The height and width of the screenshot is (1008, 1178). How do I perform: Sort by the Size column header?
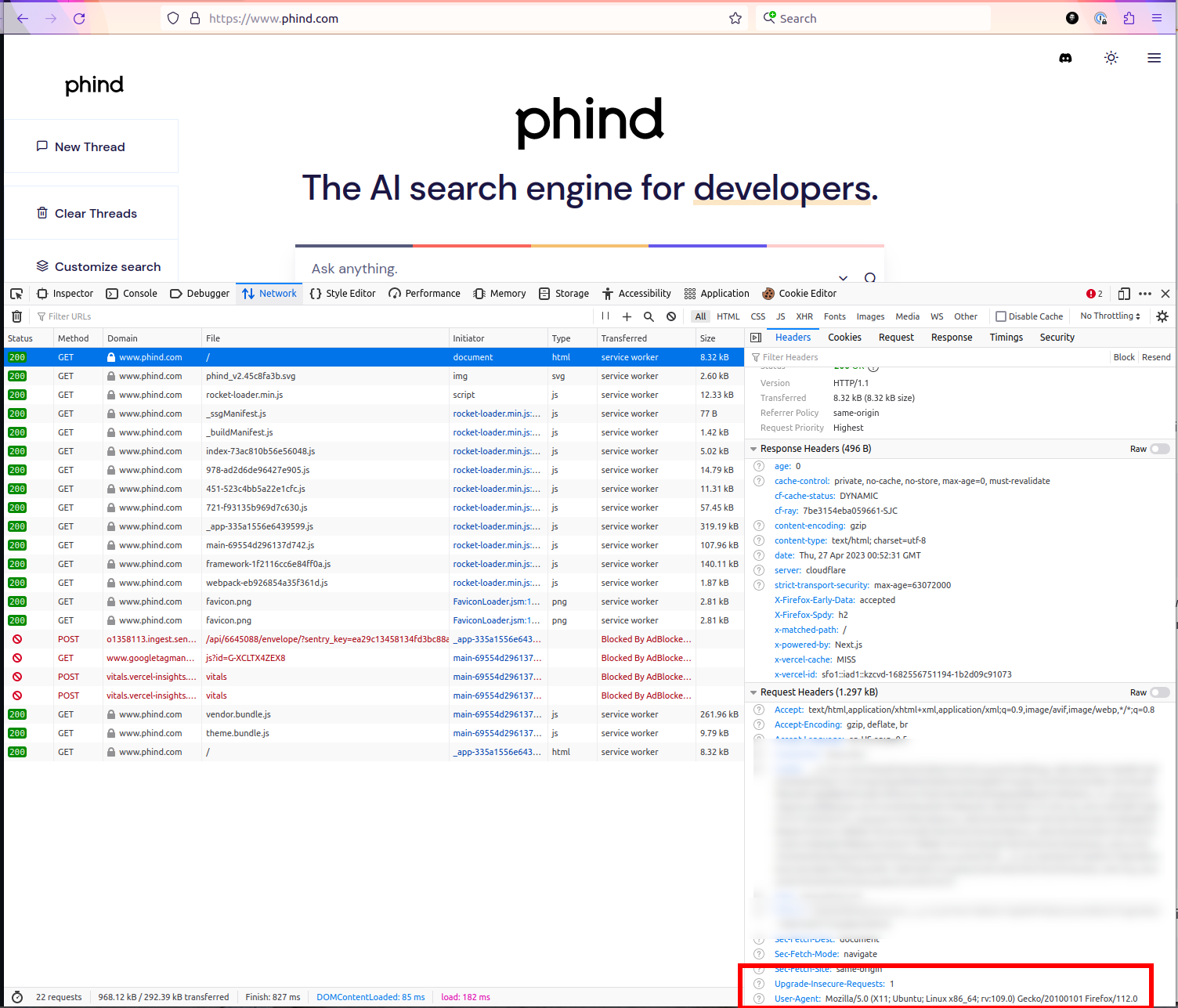[x=719, y=338]
